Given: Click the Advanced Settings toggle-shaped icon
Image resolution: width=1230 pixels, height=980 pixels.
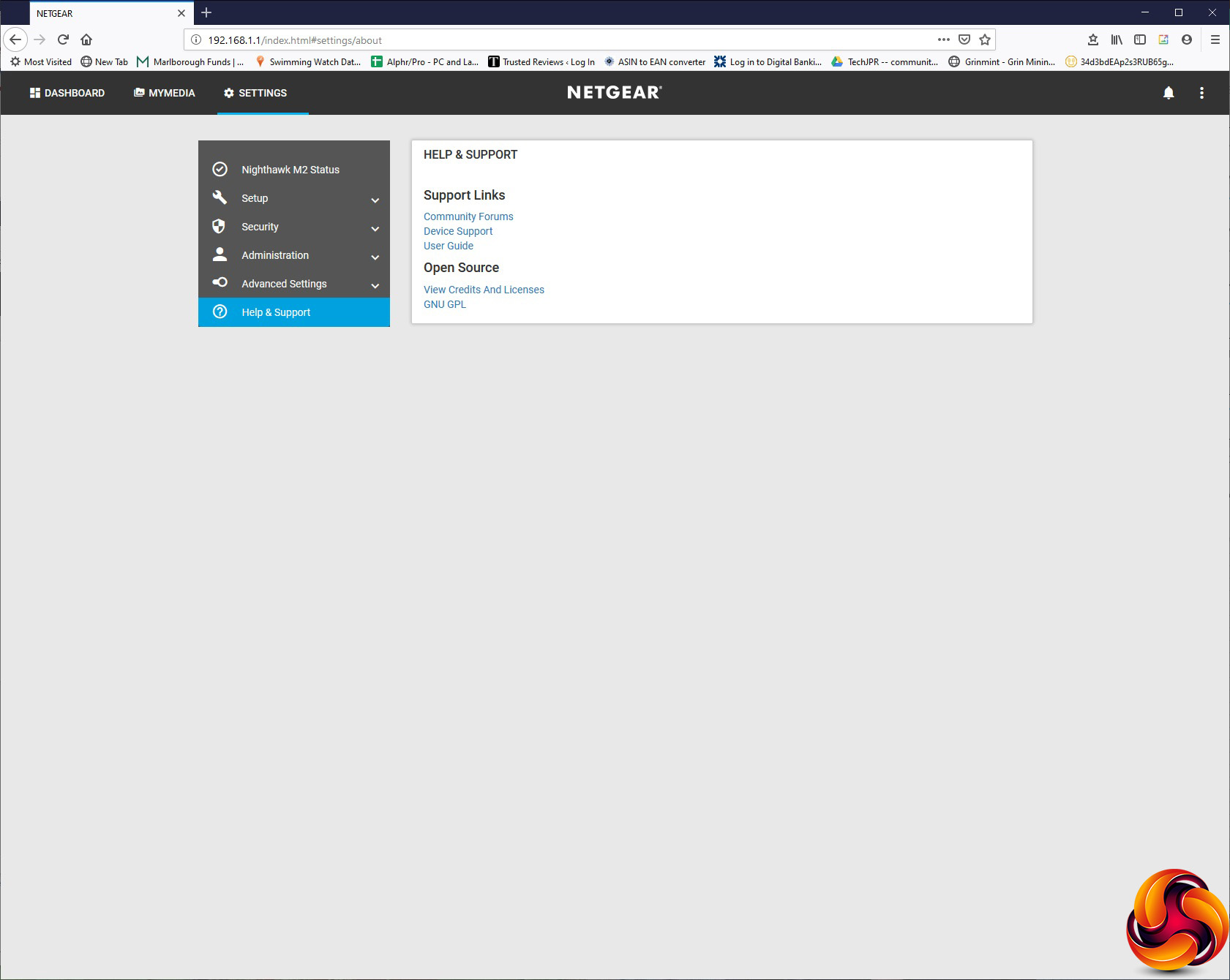Looking at the screenshot, I should pyautogui.click(x=220, y=282).
